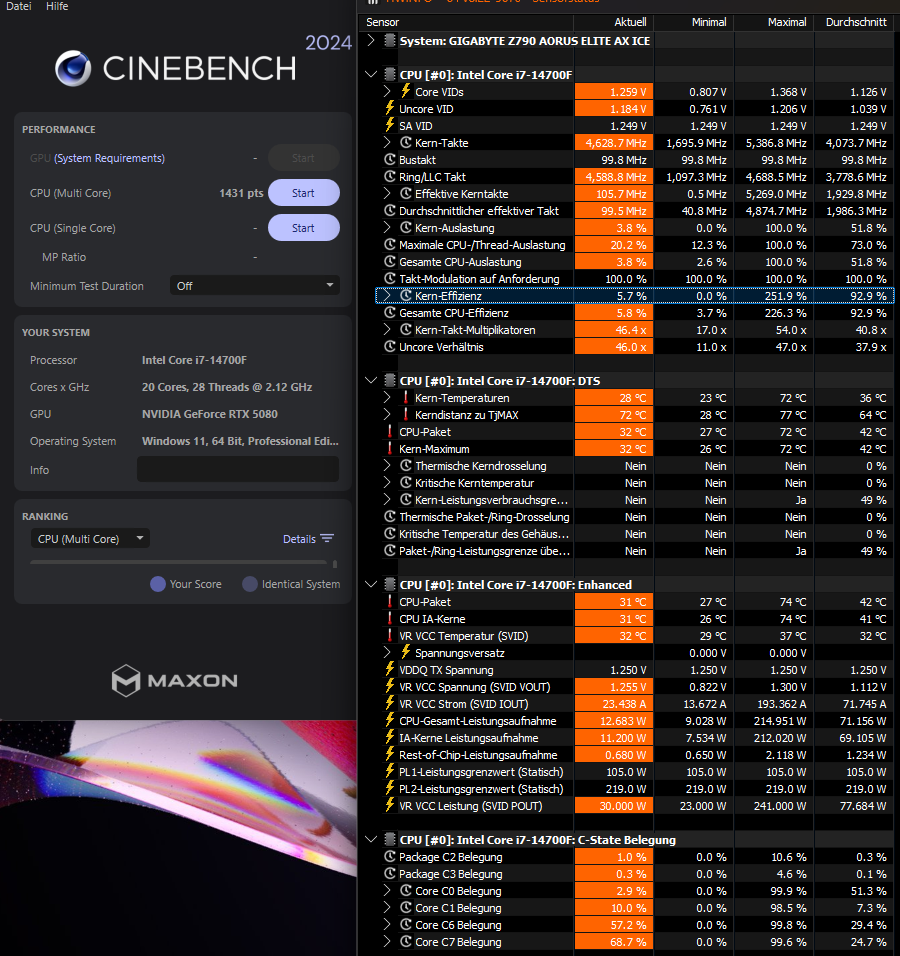The height and width of the screenshot is (956, 900).
Task: Click the Your Score legend dot
Action: [x=158, y=584]
